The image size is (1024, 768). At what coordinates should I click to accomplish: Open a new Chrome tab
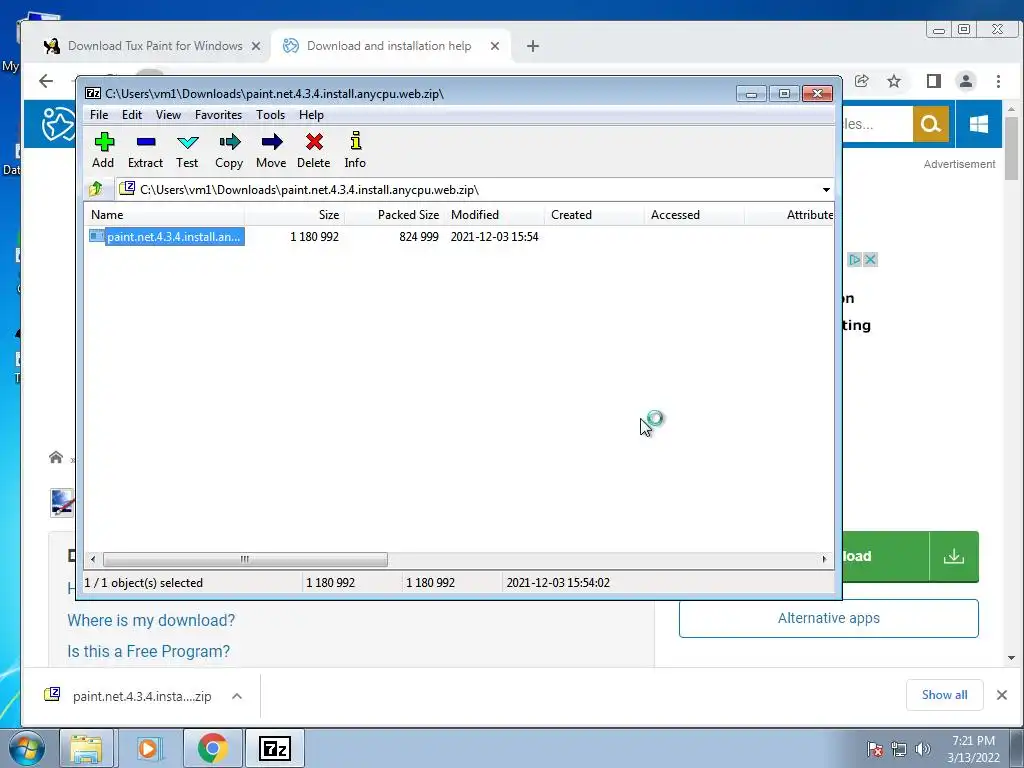tap(533, 46)
